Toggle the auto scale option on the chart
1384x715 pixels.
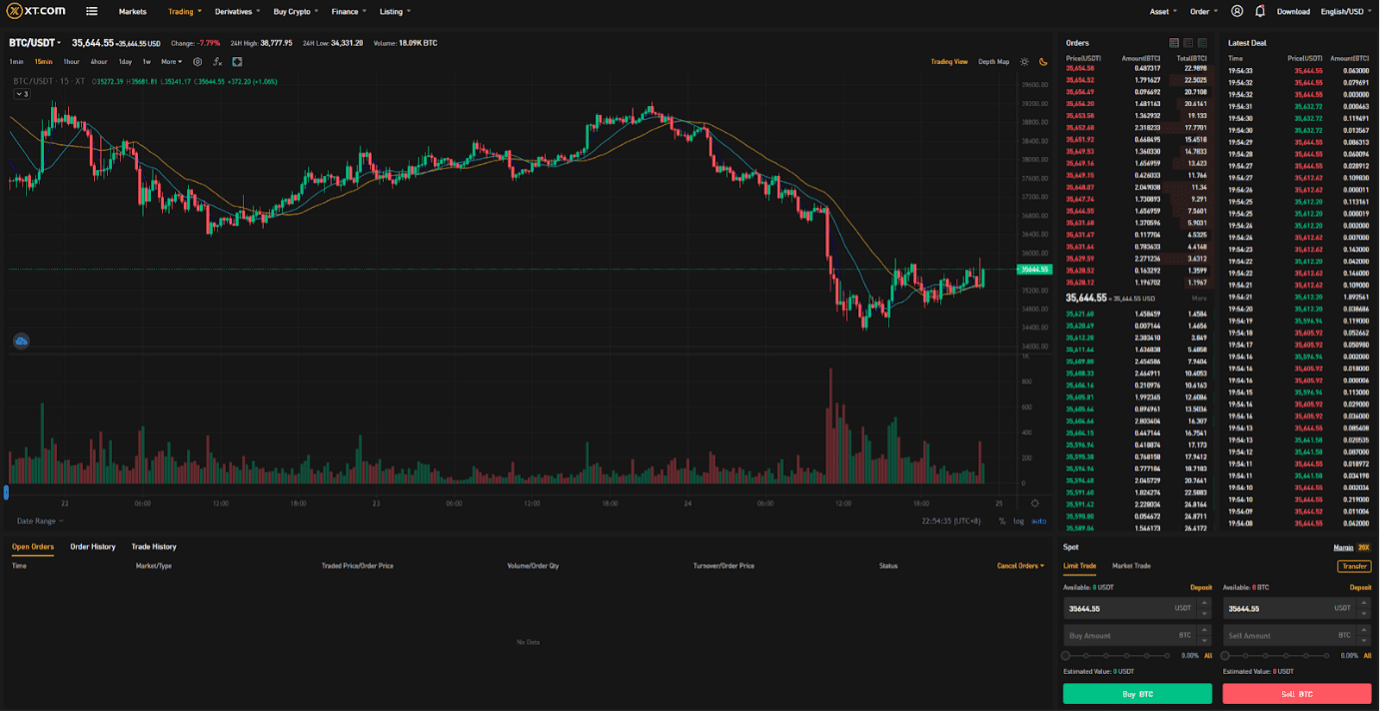point(1038,519)
